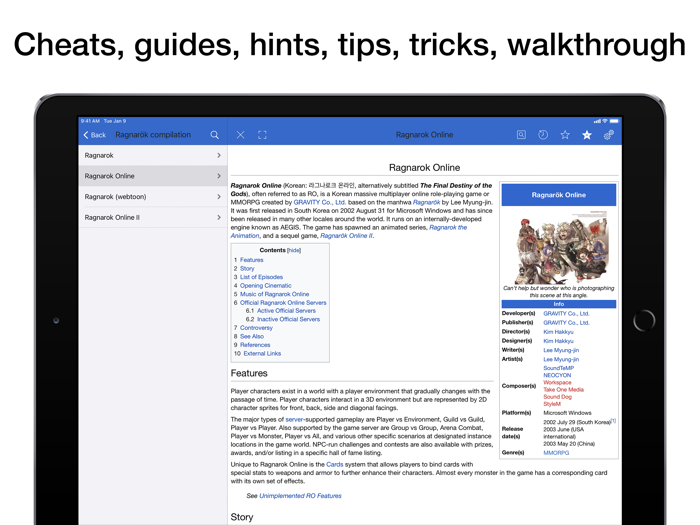Open the find-in-page search icon
Viewport: 700px width, 525px height.
point(521,135)
